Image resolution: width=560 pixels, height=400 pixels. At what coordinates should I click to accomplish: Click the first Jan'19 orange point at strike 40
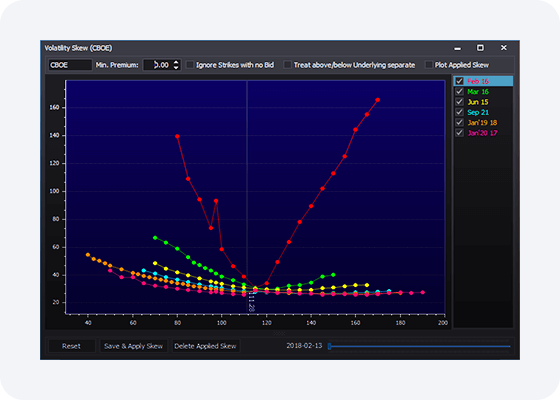coord(88,255)
